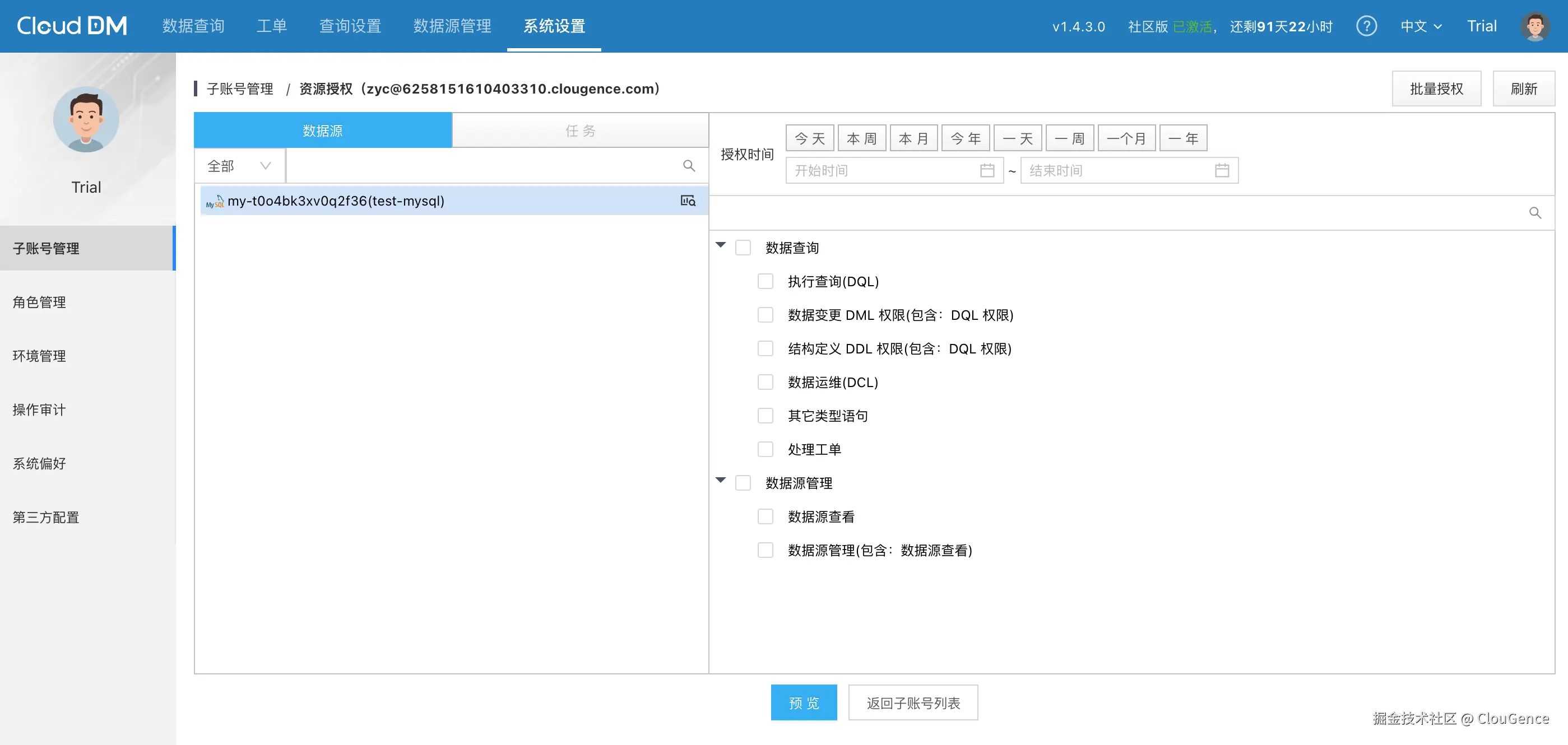The width and height of the screenshot is (1568, 745).
Task: Click the inspect icon on test-mysql row
Action: (688, 201)
